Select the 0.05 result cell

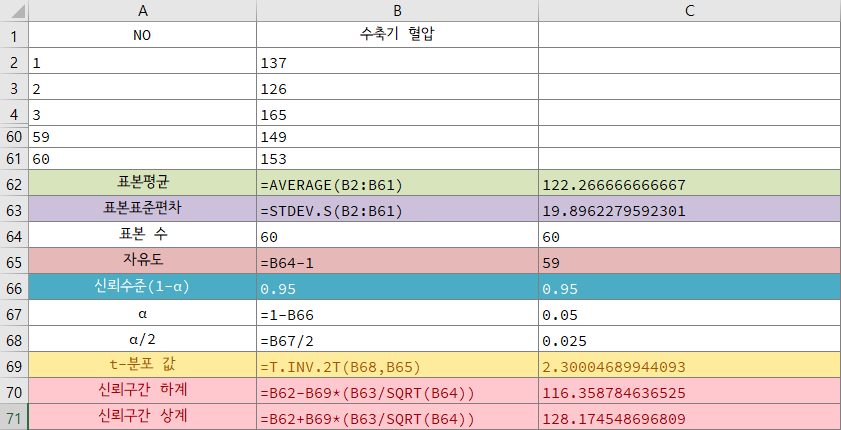pyautogui.click(x=690, y=313)
